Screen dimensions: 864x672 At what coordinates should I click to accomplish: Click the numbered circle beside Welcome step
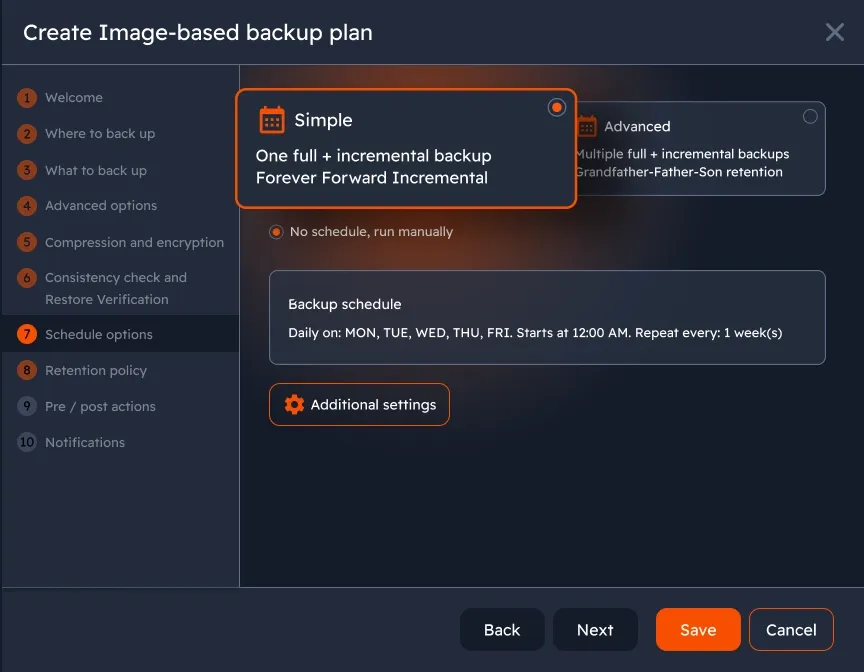tap(26, 97)
